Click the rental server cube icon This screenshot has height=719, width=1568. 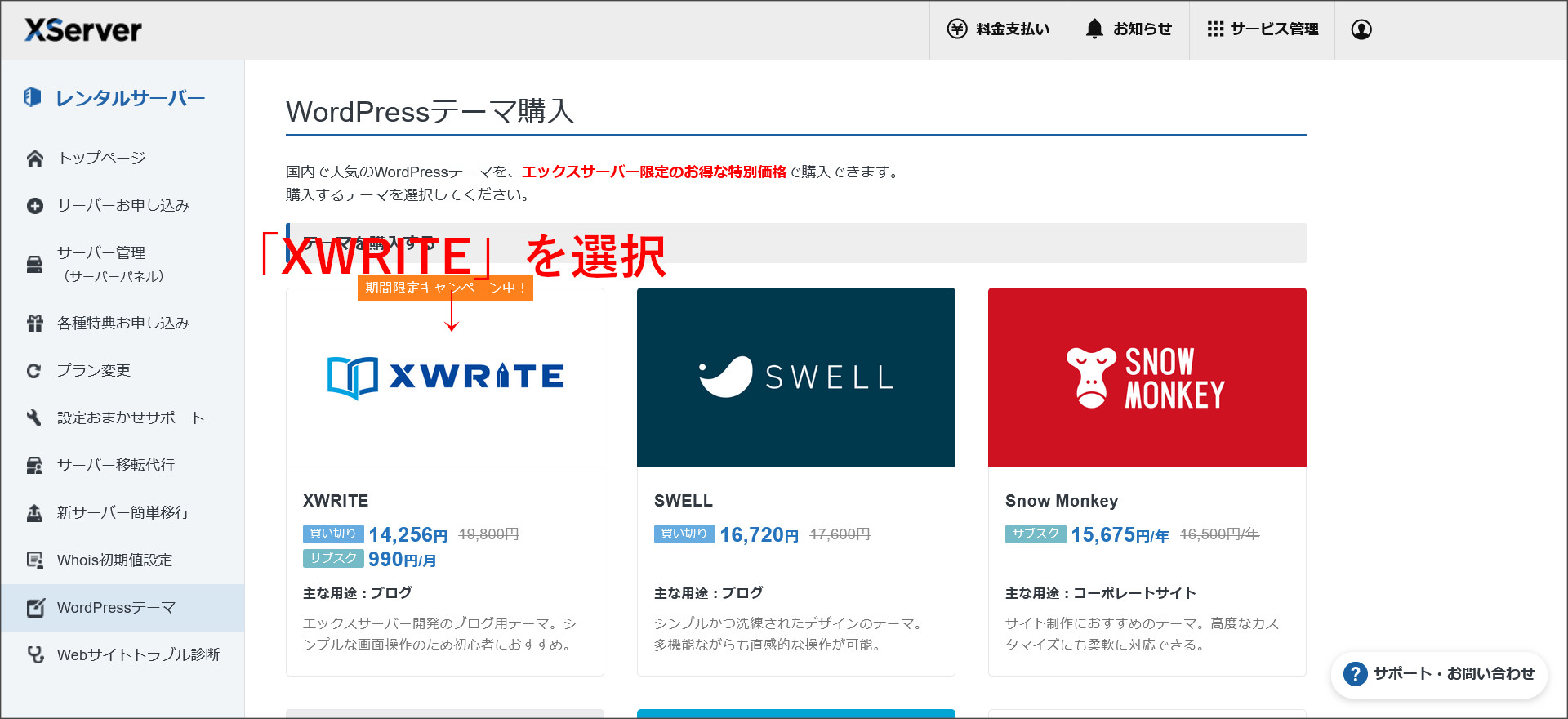click(33, 97)
